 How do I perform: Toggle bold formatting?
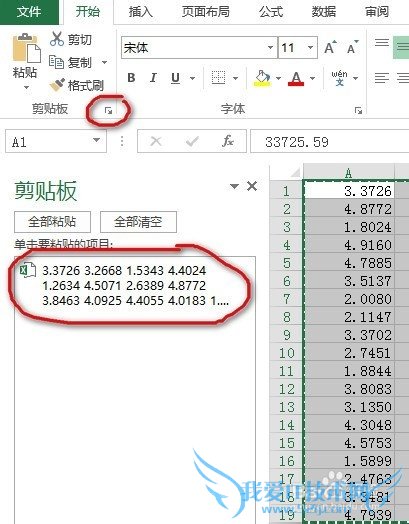tap(131, 78)
